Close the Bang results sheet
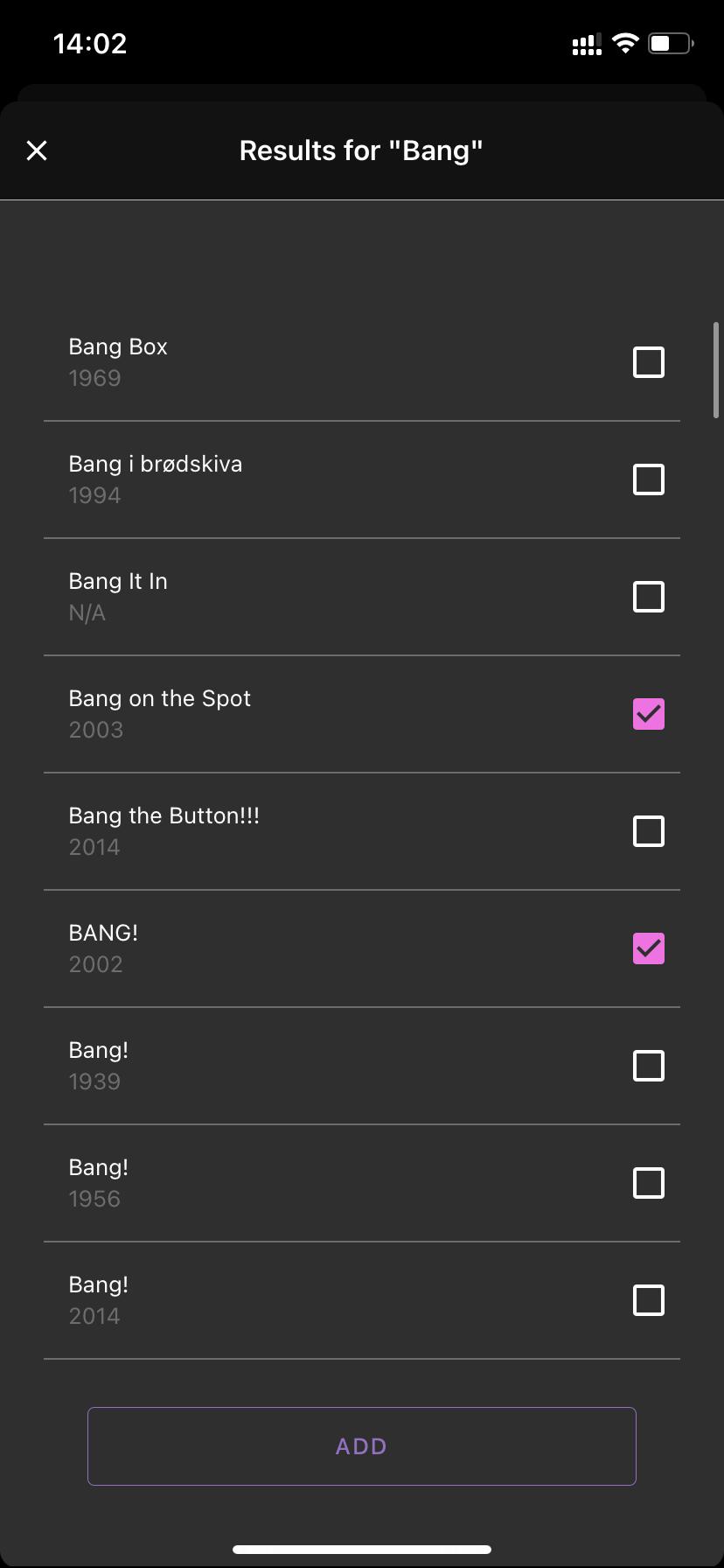This screenshot has height=1568, width=724. click(37, 150)
